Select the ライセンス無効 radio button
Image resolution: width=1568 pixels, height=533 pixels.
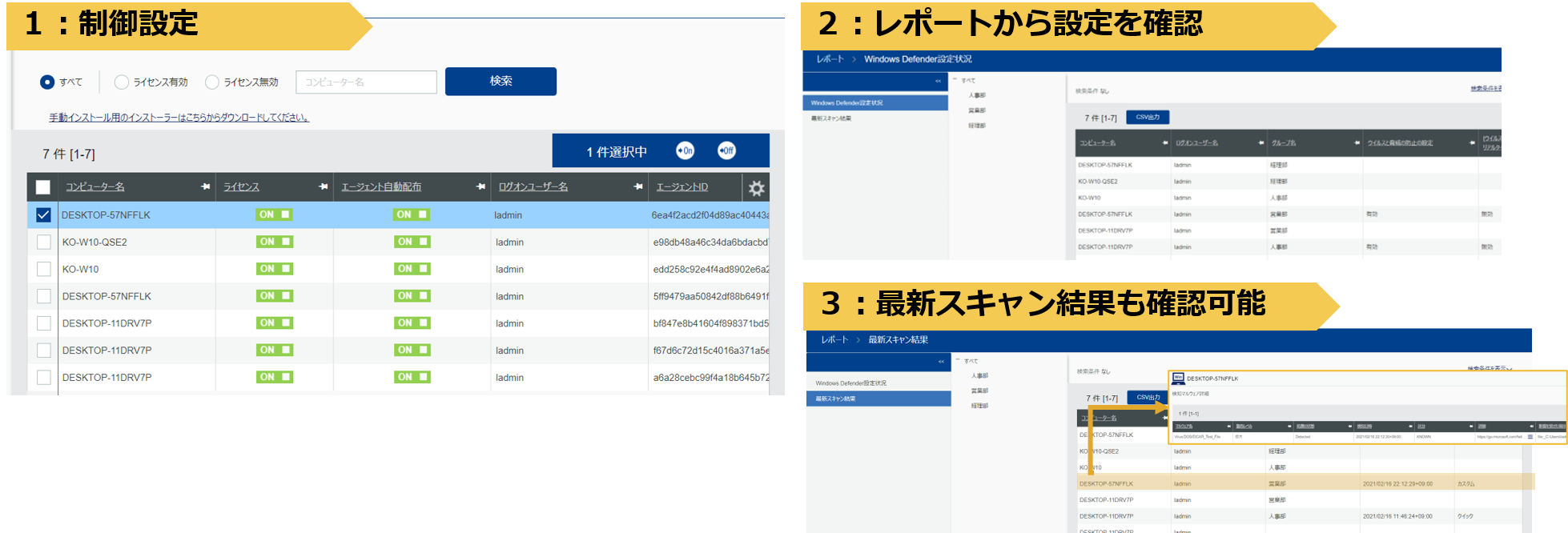(212, 82)
